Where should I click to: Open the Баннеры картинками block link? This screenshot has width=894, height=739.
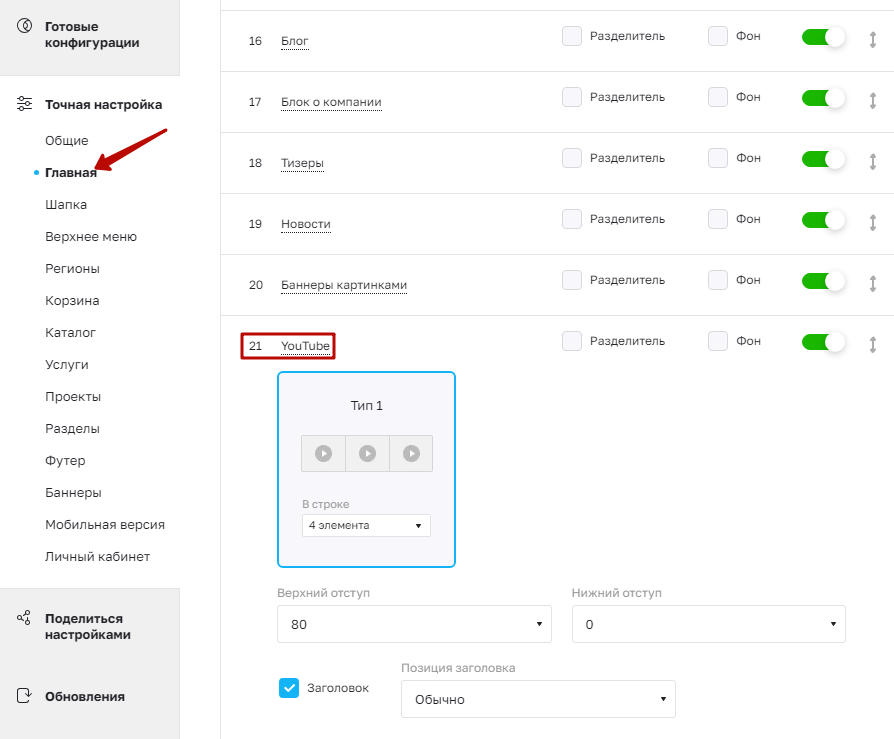344,285
